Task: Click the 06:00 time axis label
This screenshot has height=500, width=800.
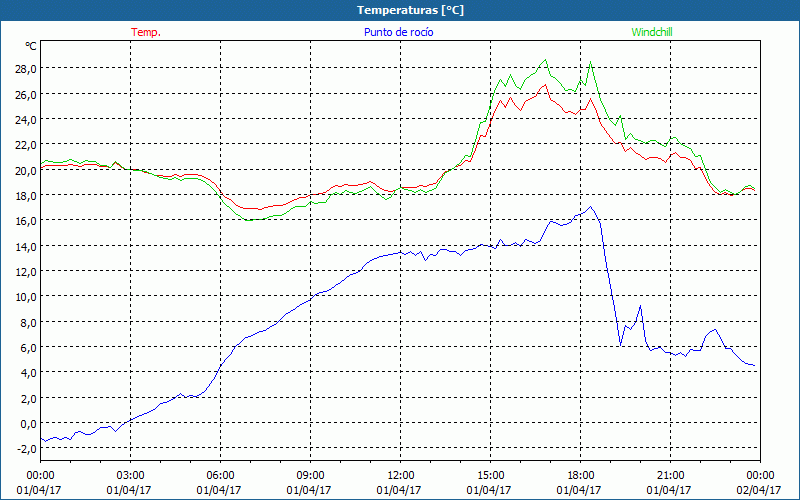Action: [220, 476]
